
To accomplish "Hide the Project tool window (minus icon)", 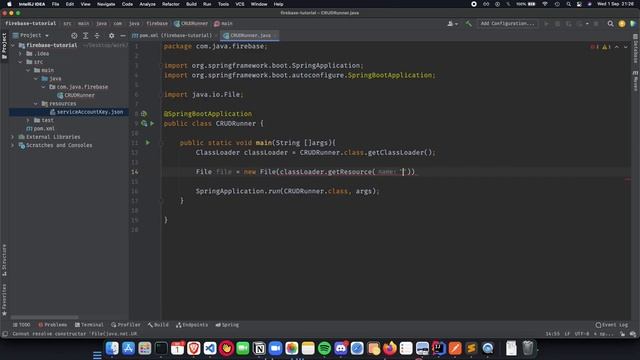I will (122, 36).
